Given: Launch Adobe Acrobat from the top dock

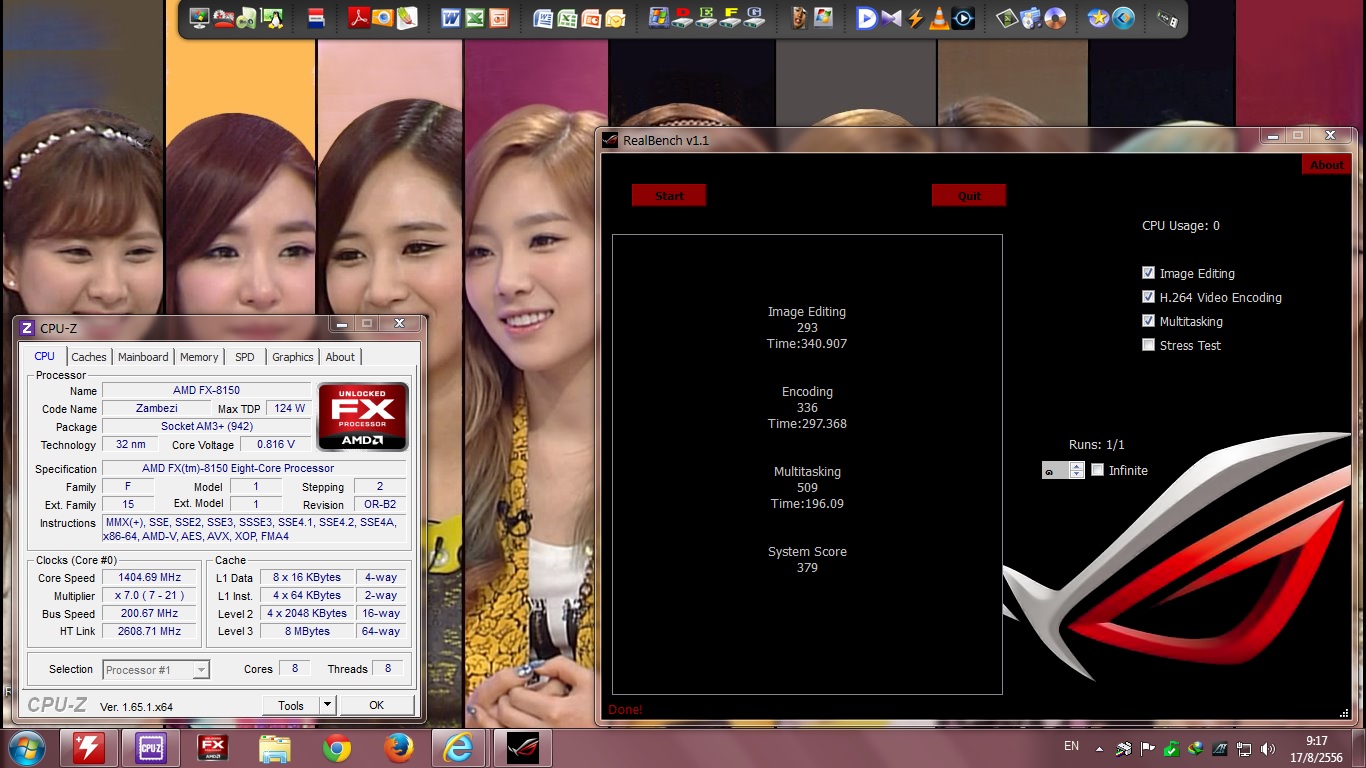Looking at the screenshot, I should 359,18.
